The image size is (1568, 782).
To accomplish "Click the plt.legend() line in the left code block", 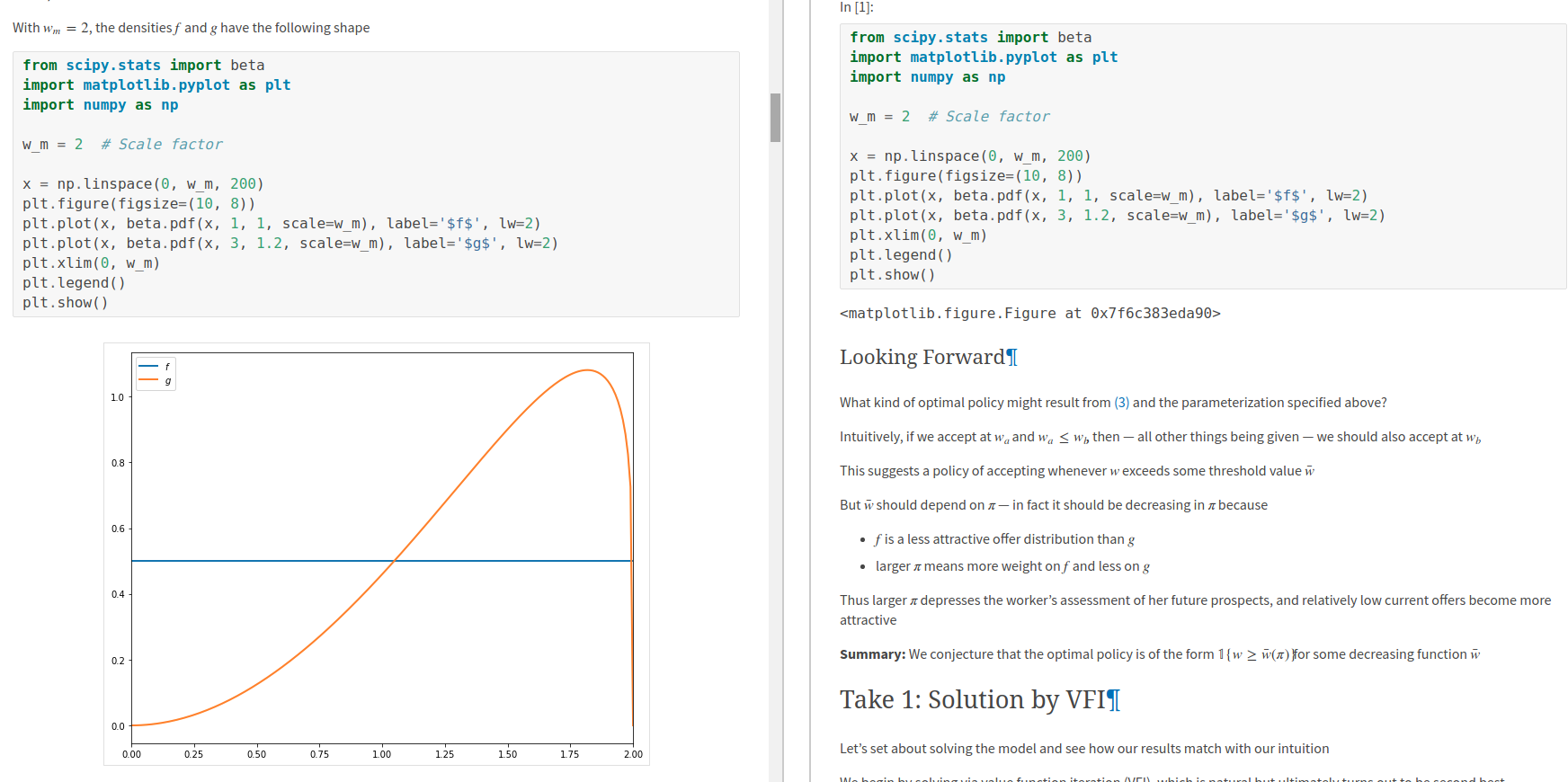I will (x=74, y=283).
